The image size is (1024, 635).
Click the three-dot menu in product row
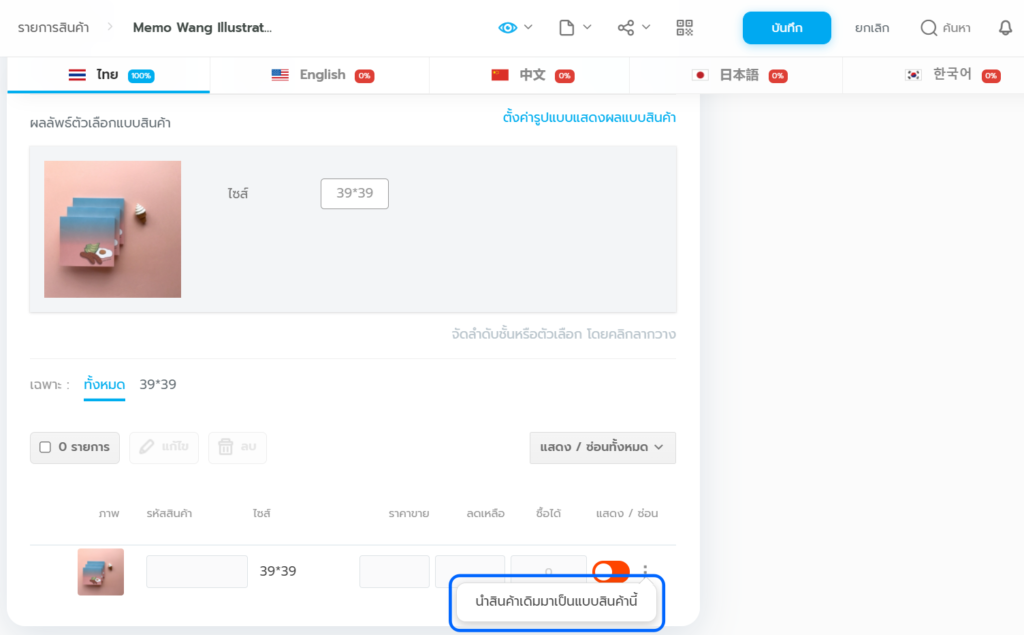coord(645,572)
